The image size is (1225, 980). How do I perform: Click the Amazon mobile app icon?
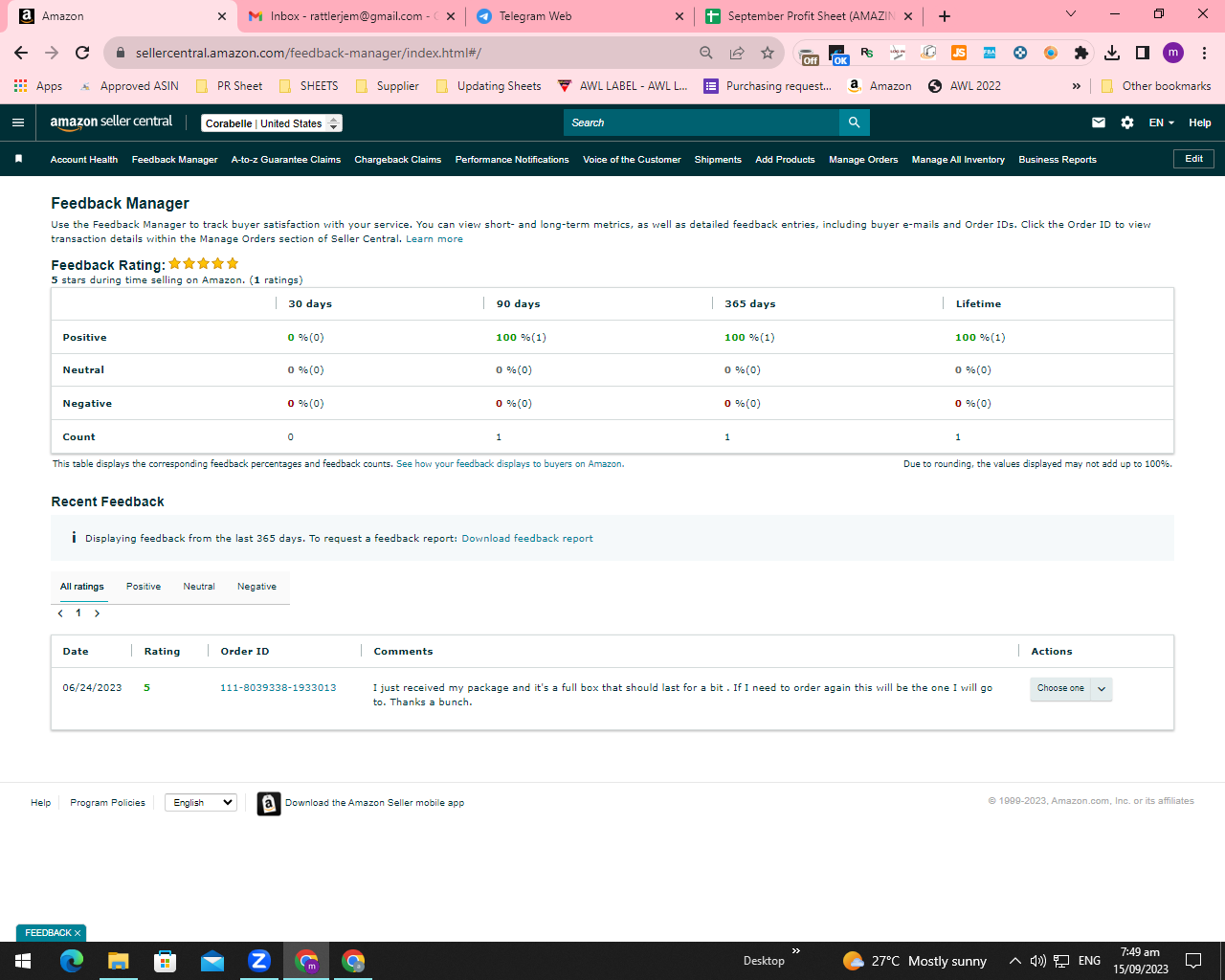click(269, 804)
